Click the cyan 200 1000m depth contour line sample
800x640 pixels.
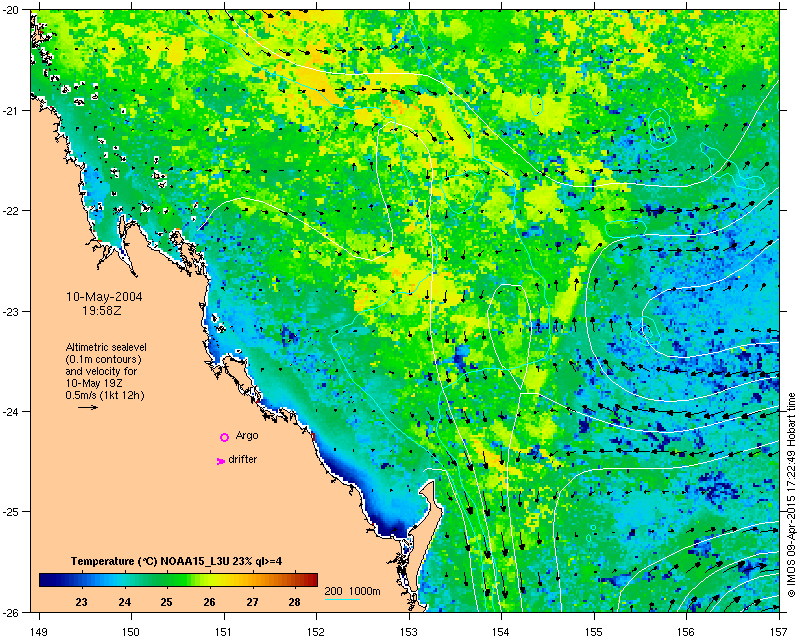coord(342,599)
